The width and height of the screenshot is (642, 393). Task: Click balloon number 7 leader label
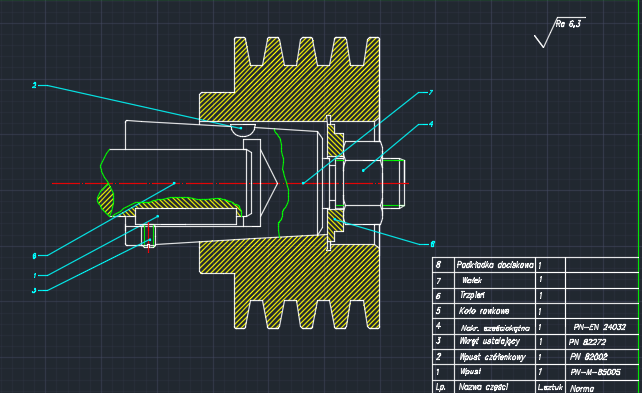click(431, 93)
